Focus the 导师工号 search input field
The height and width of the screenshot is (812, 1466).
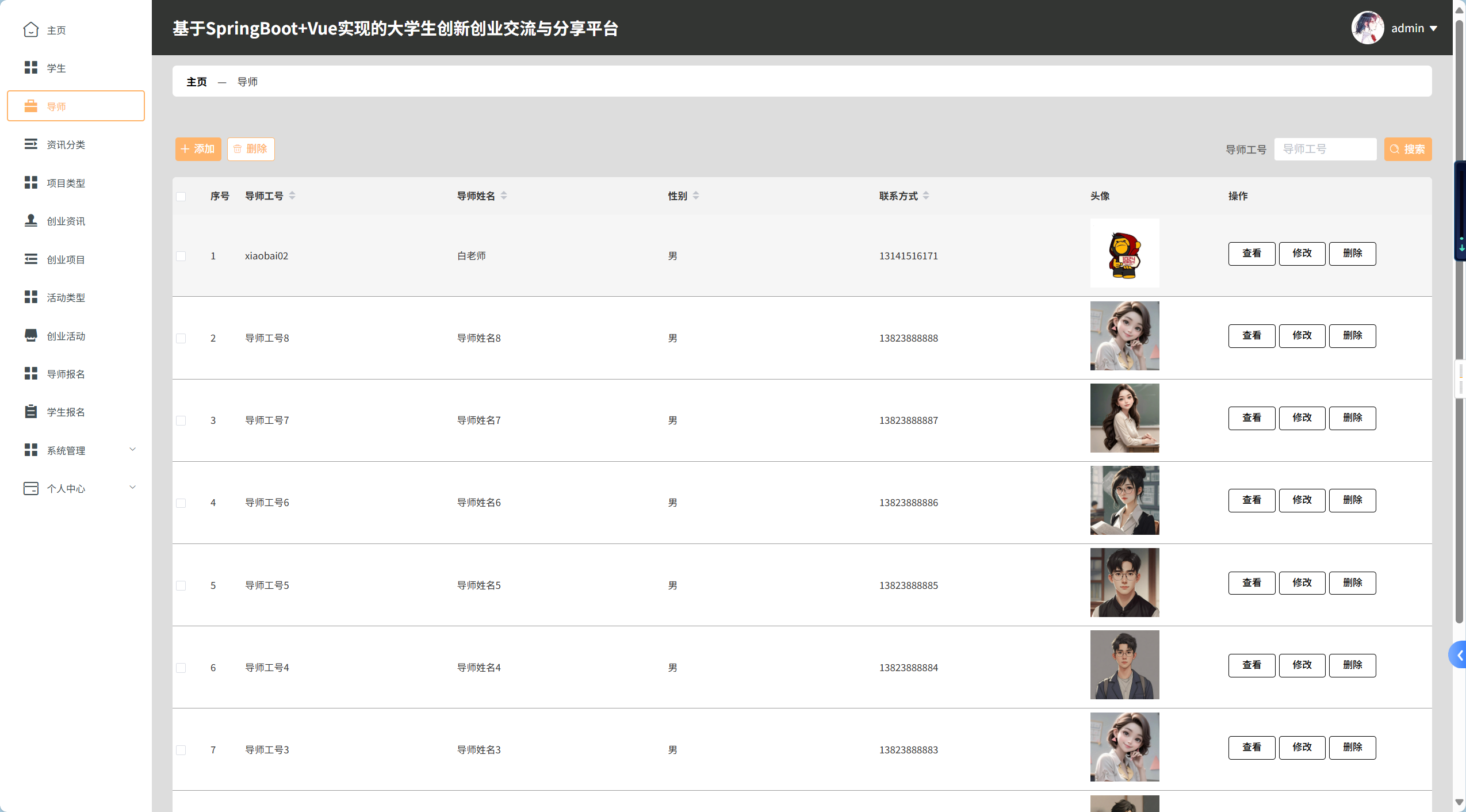pyautogui.click(x=1325, y=149)
